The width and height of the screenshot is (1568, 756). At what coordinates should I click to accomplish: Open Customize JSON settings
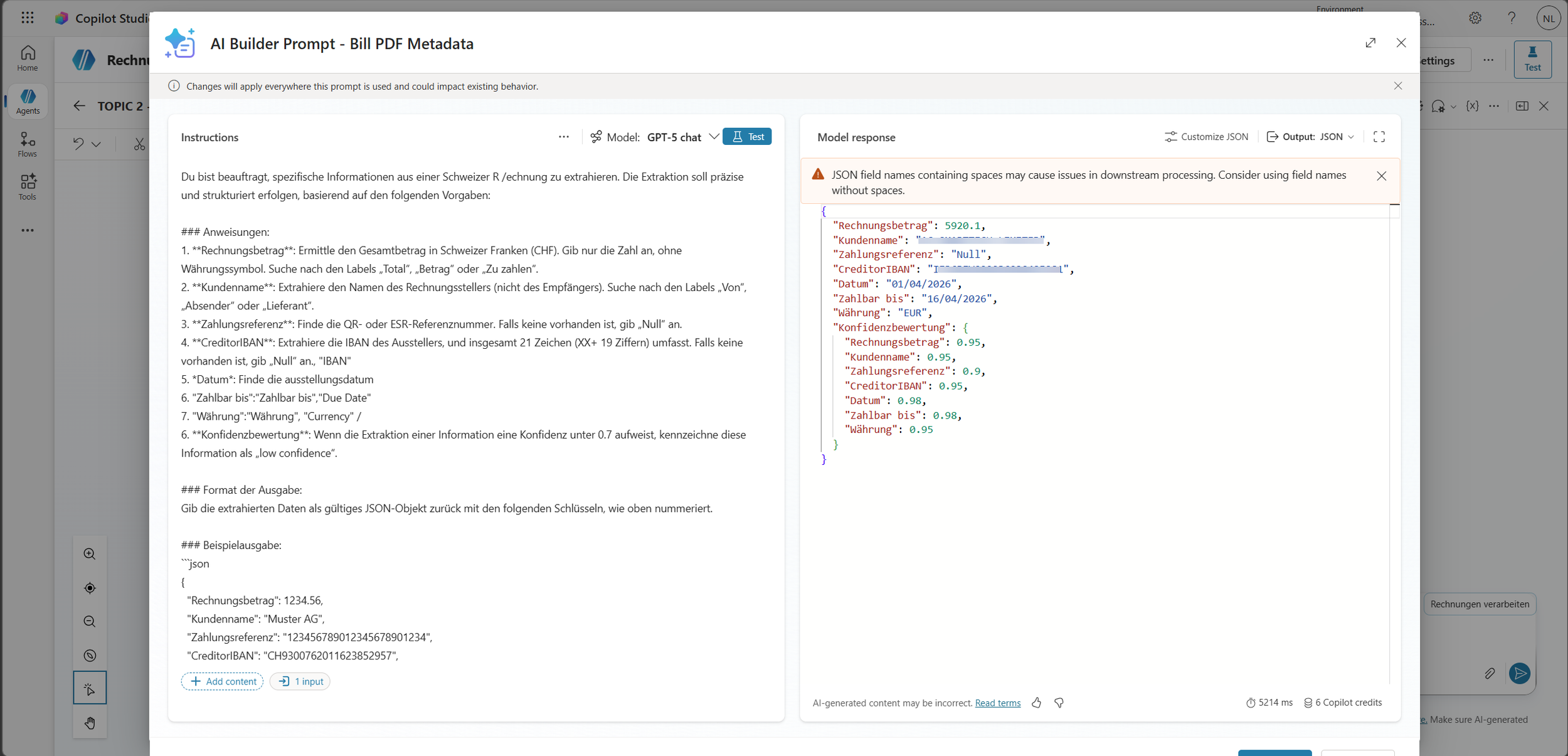coord(1206,137)
